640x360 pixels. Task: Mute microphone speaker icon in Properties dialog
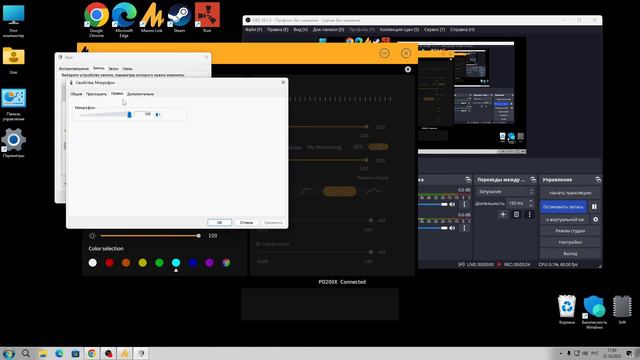click(x=158, y=115)
